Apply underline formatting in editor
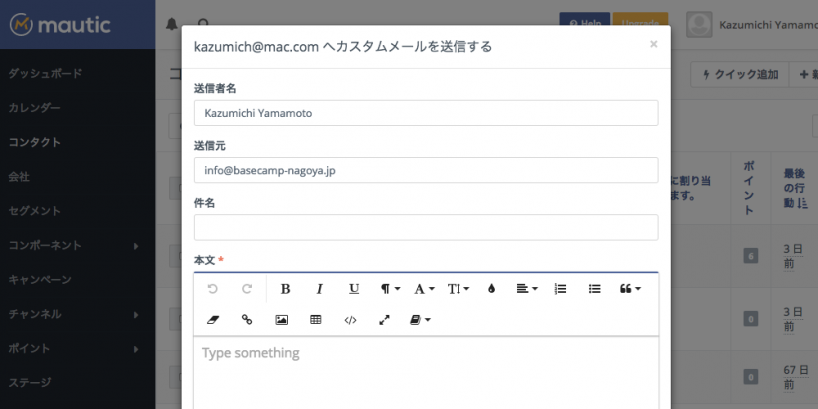Viewport: 818px width, 409px height. (x=353, y=289)
